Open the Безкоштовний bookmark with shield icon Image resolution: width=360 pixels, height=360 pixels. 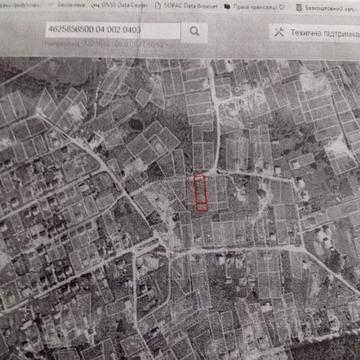(x=328, y=8)
